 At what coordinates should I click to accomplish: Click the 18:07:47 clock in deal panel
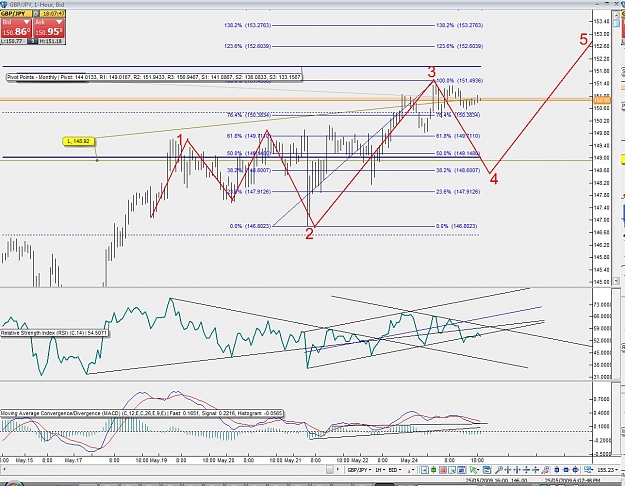click(53, 14)
